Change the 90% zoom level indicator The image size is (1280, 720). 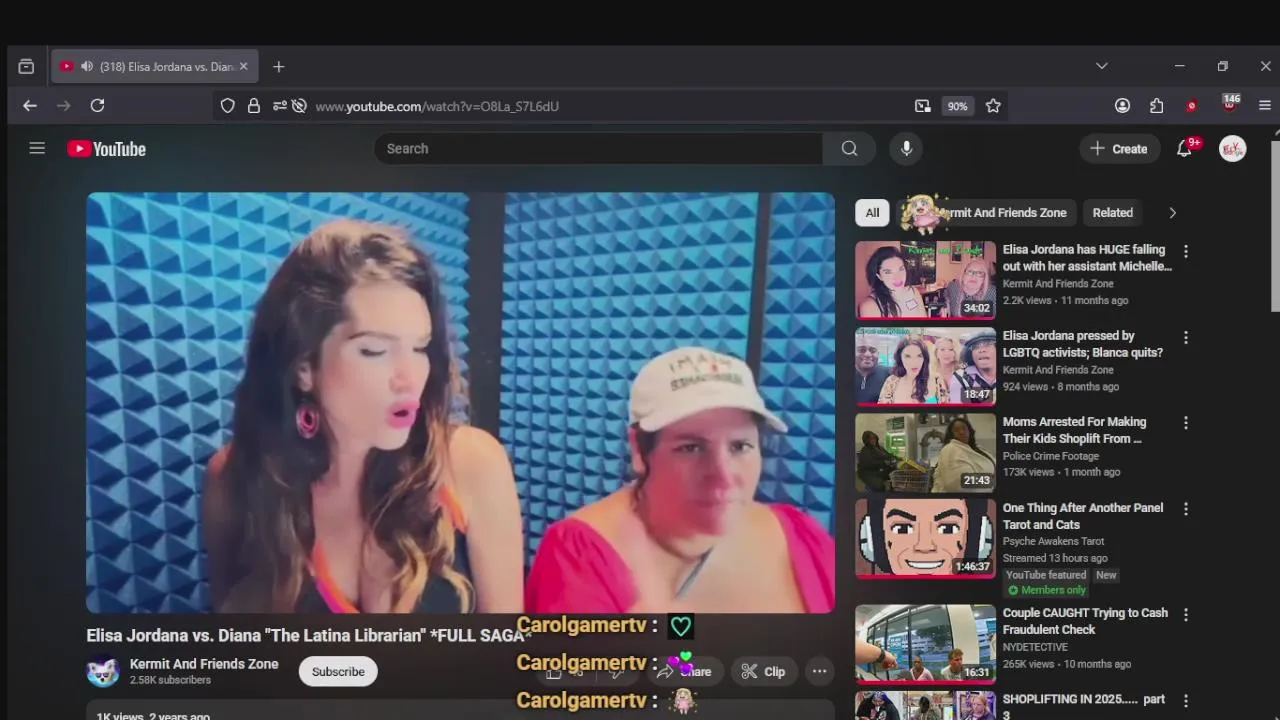click(x=958, y=106)
